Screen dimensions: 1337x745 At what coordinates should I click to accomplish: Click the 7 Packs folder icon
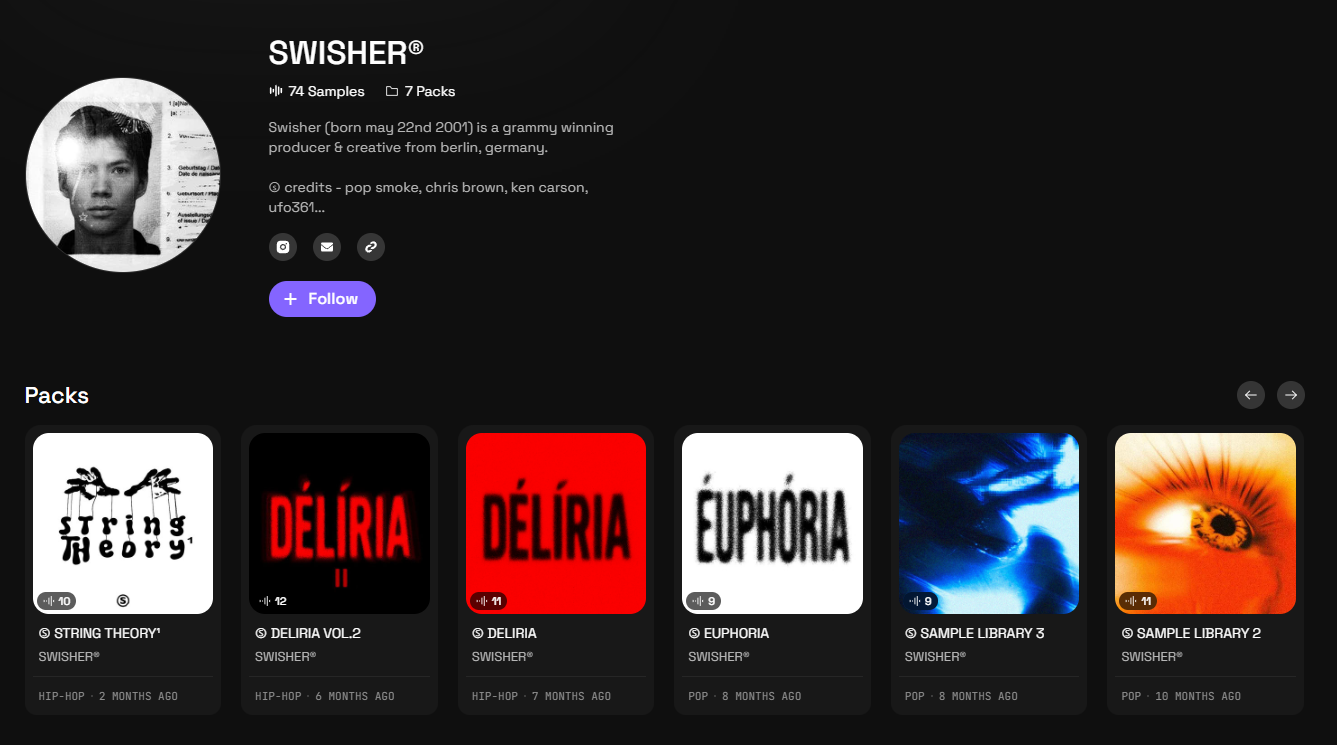coord(392,91)
